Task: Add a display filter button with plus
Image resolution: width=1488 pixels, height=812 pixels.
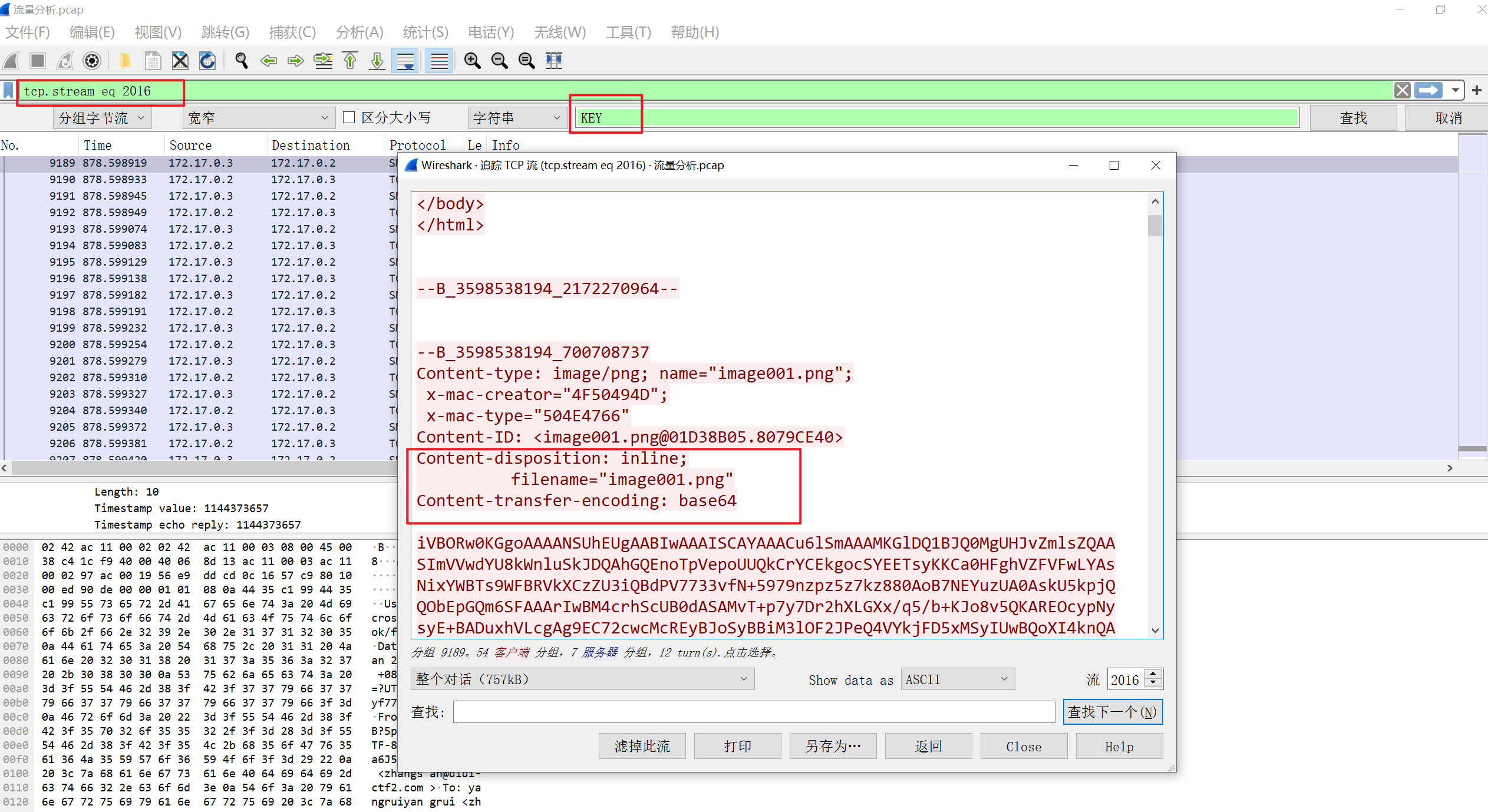Action: 1477,90
